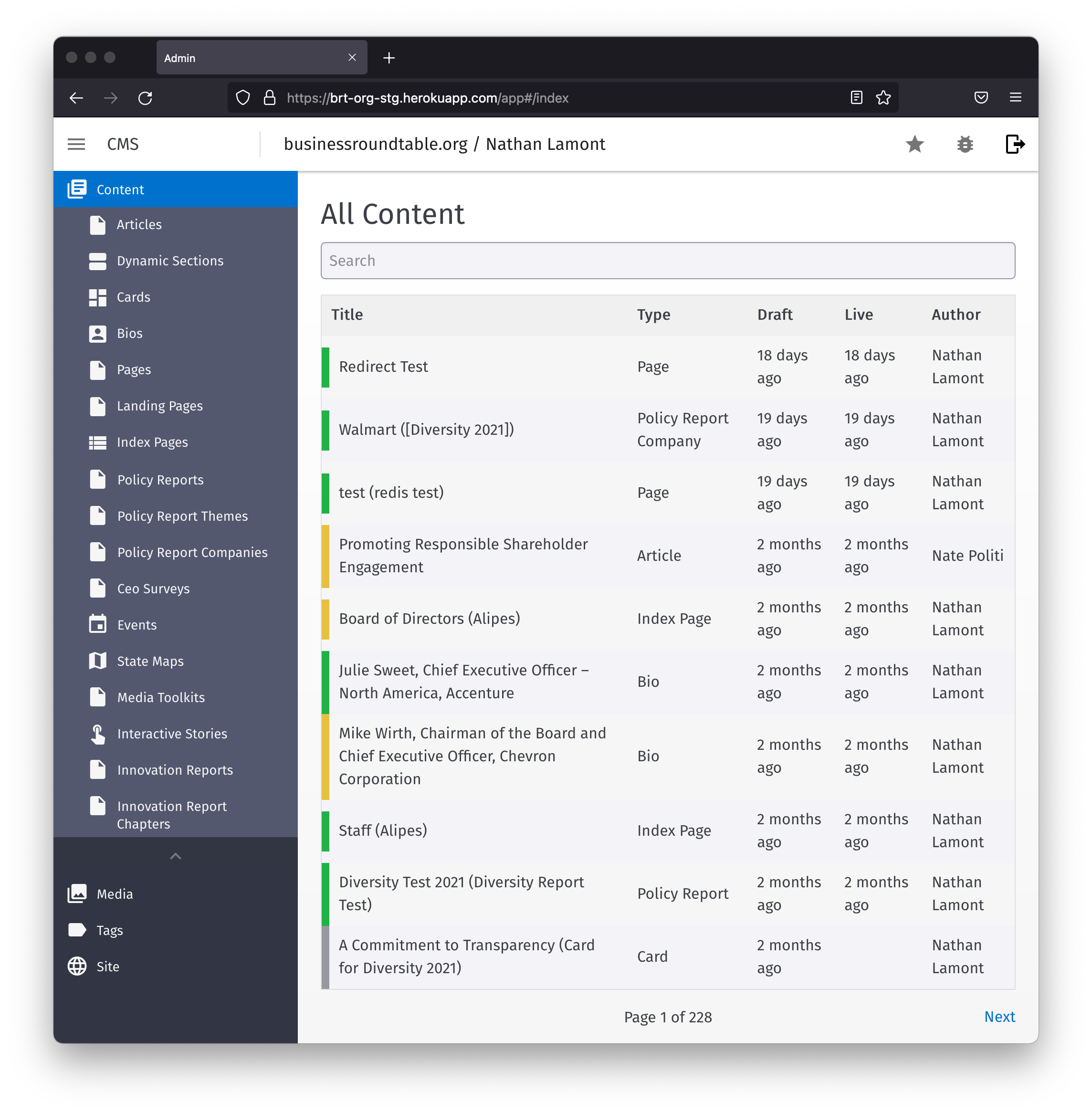The image size is (1092, 1114).
Task: Open the Media library
Action: (x=114, y=893)
